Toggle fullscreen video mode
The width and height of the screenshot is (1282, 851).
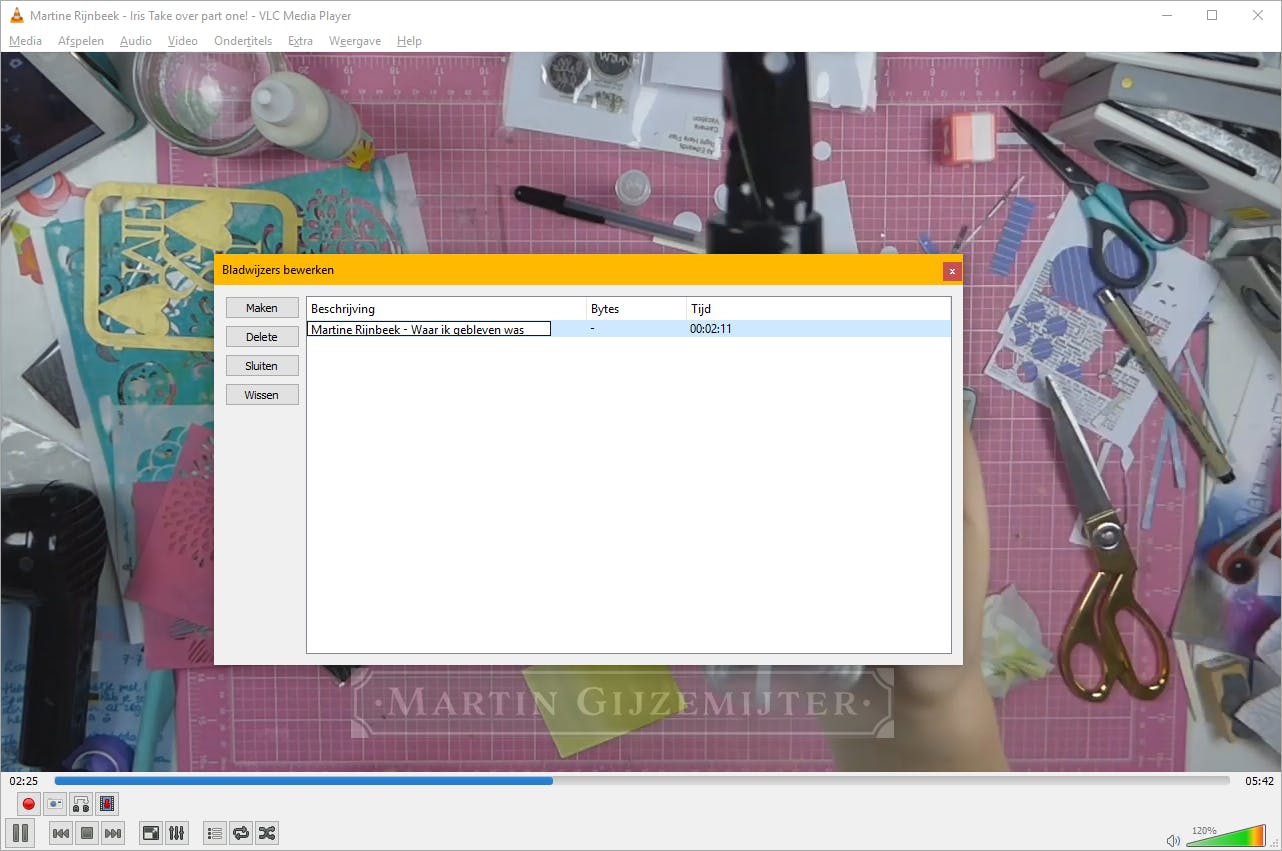(151, 833)
